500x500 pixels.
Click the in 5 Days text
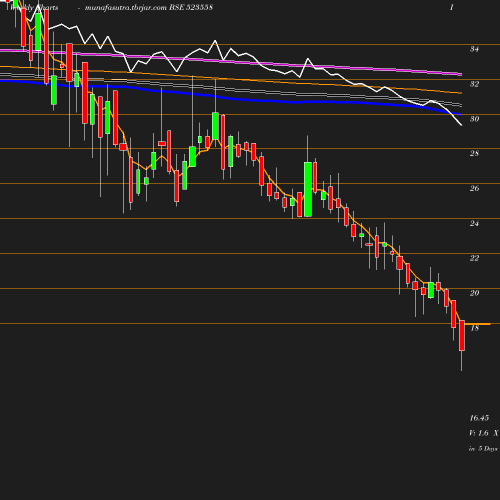click(x=483, y=449)
